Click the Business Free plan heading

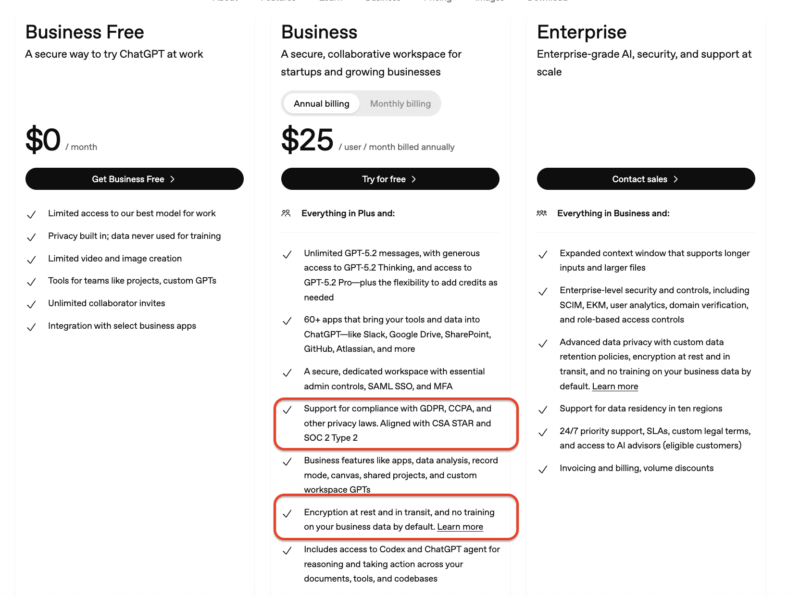[85, 33]
